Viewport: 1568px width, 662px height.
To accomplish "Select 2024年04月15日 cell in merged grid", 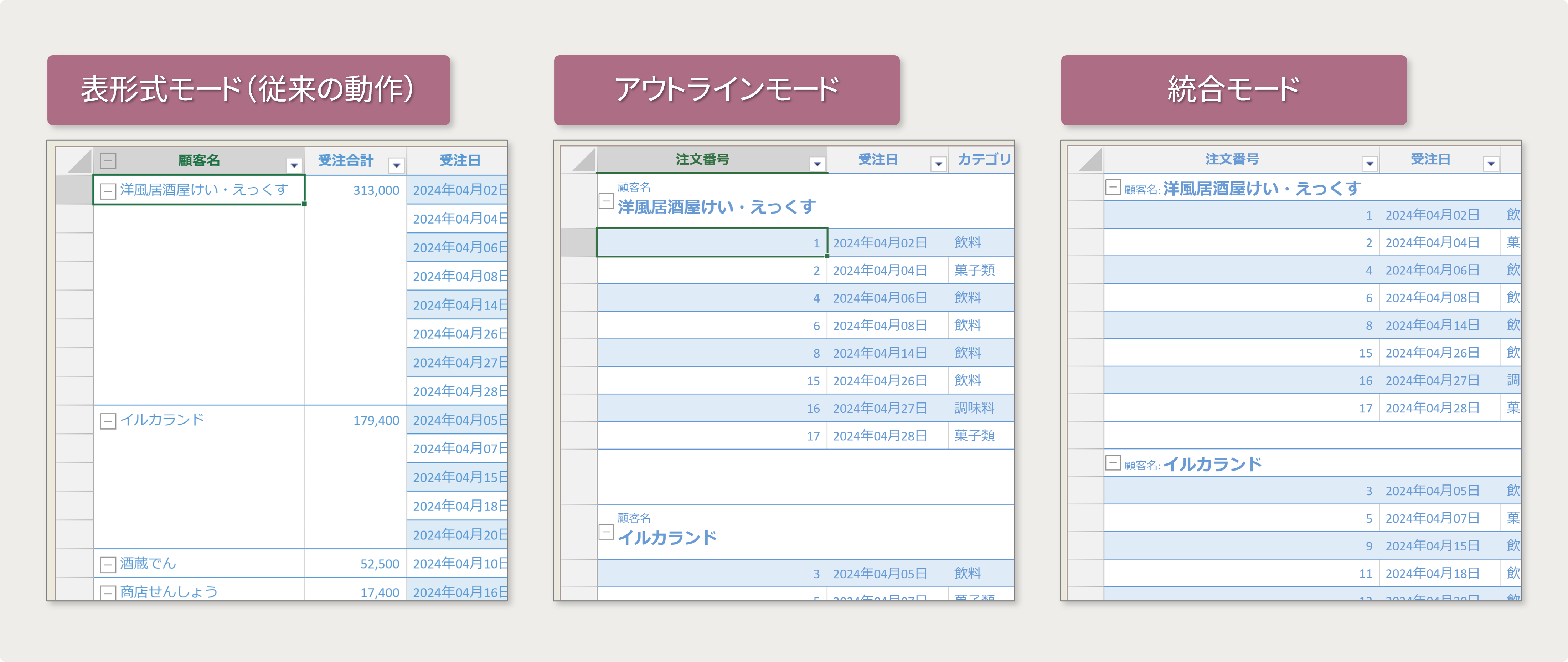I will click(1440, 546).
